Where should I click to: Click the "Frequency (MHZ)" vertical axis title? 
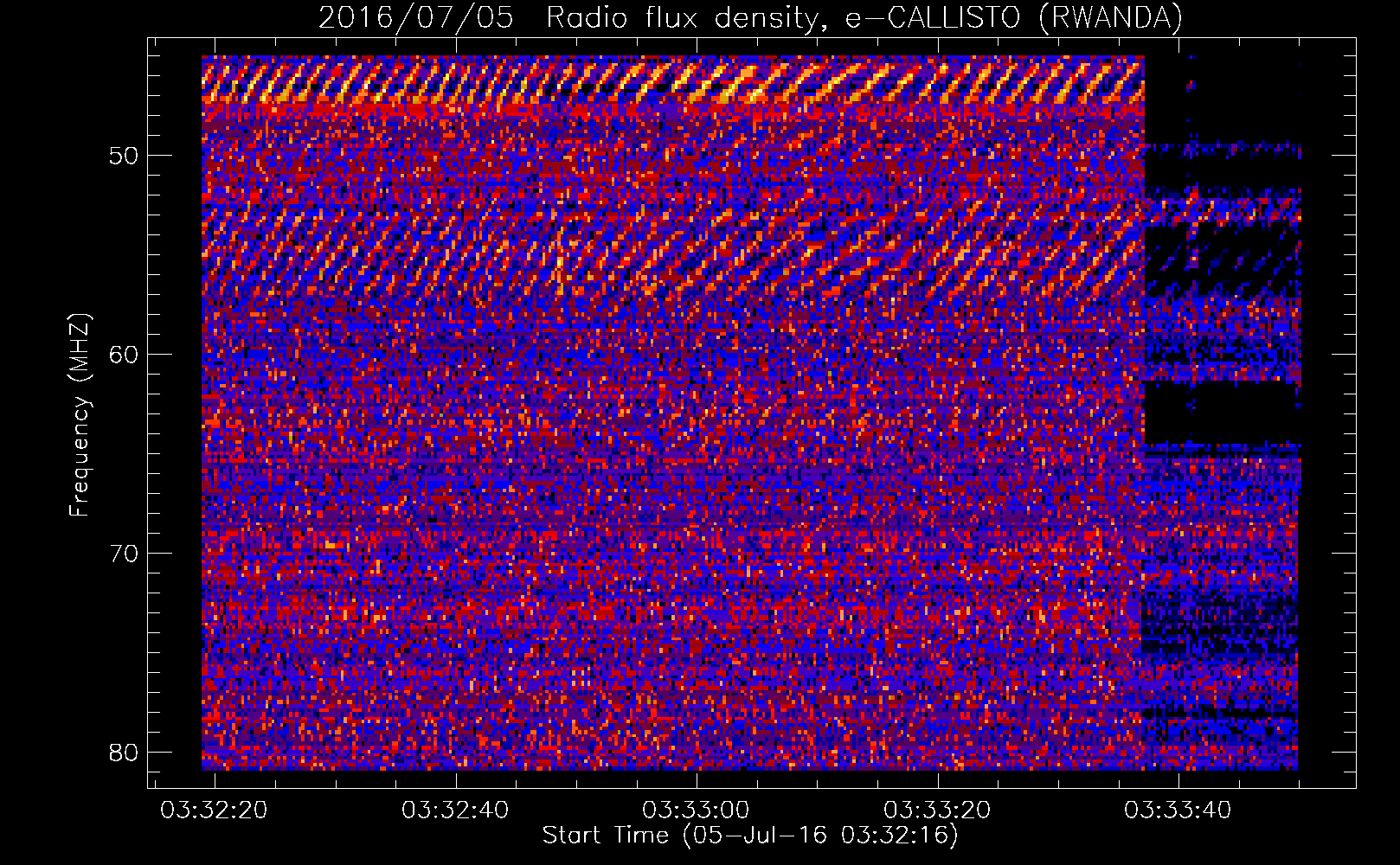(x=80, y=415)
